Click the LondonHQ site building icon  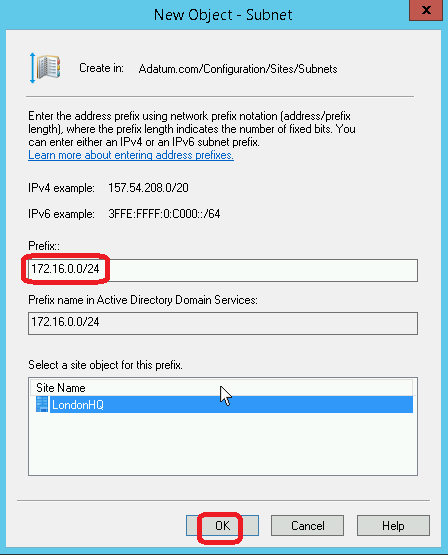[x=42, y=404]
